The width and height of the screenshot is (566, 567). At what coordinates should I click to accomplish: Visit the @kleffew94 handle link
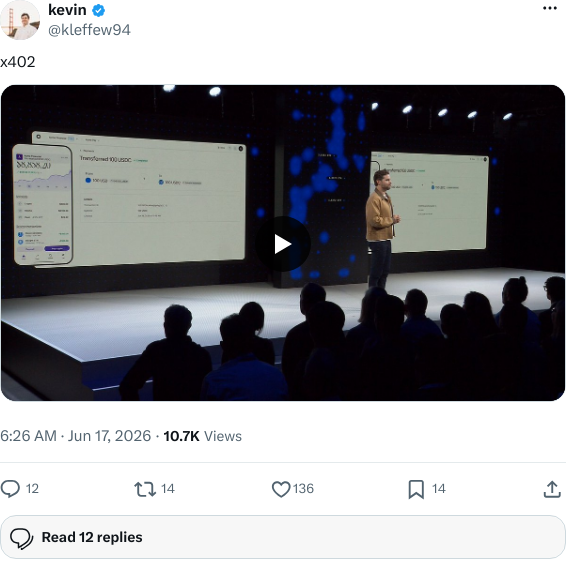(89, 30)
